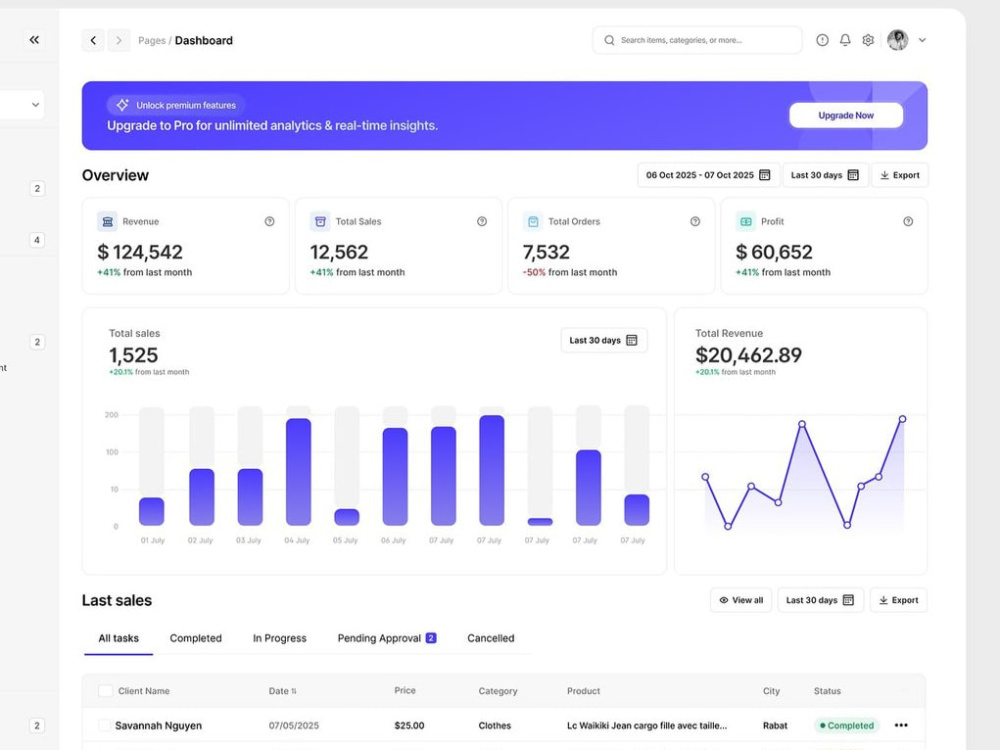Export the Overview data

point(900,175)
